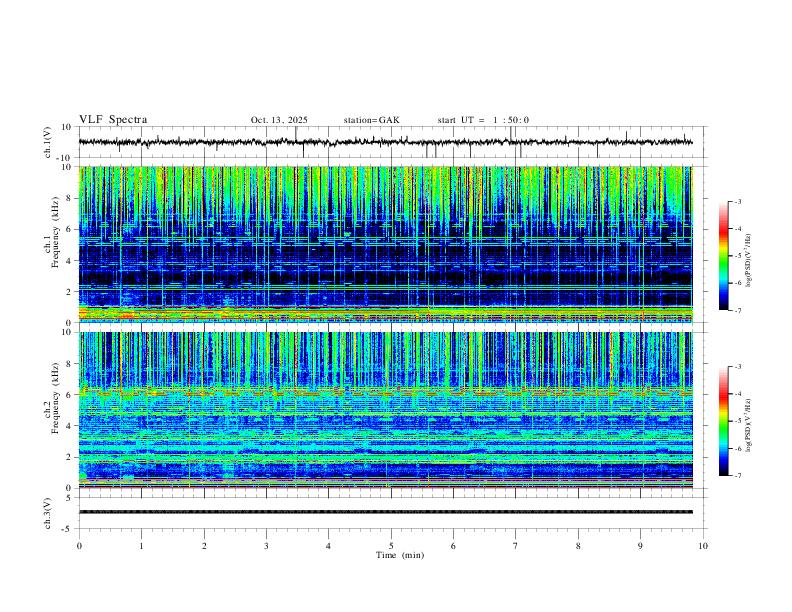
Task: Click the ch.2 'Frequency (kHz)' axis label
Action: click(x=56, y=398)
